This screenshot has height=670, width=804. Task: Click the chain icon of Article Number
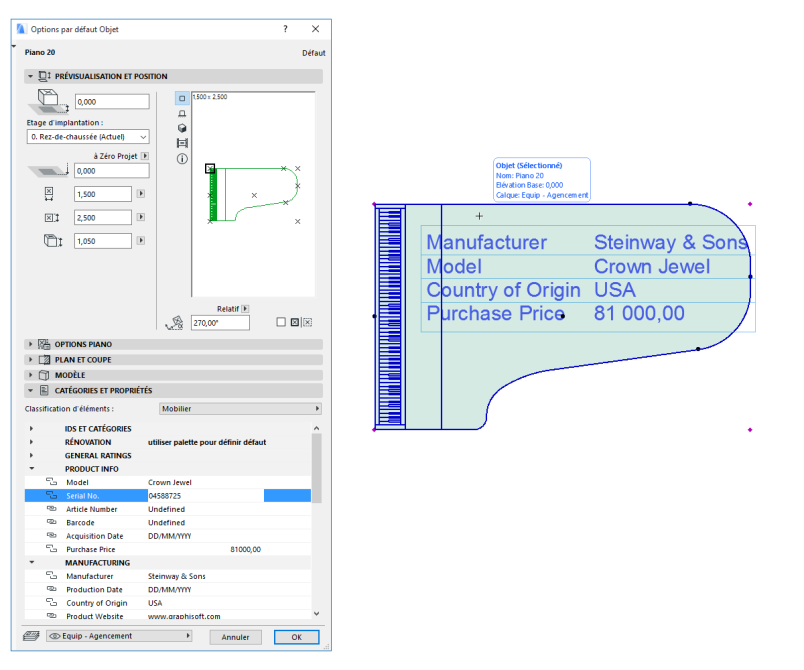coord(51,509)
